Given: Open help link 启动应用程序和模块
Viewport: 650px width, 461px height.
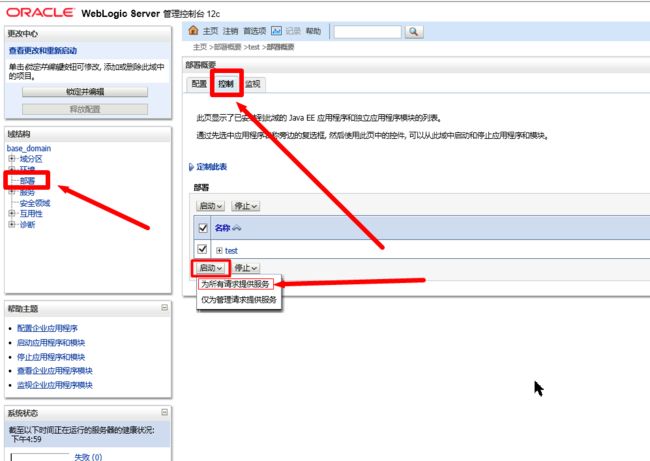Looking at the screenshot, I should click(51, 342).
